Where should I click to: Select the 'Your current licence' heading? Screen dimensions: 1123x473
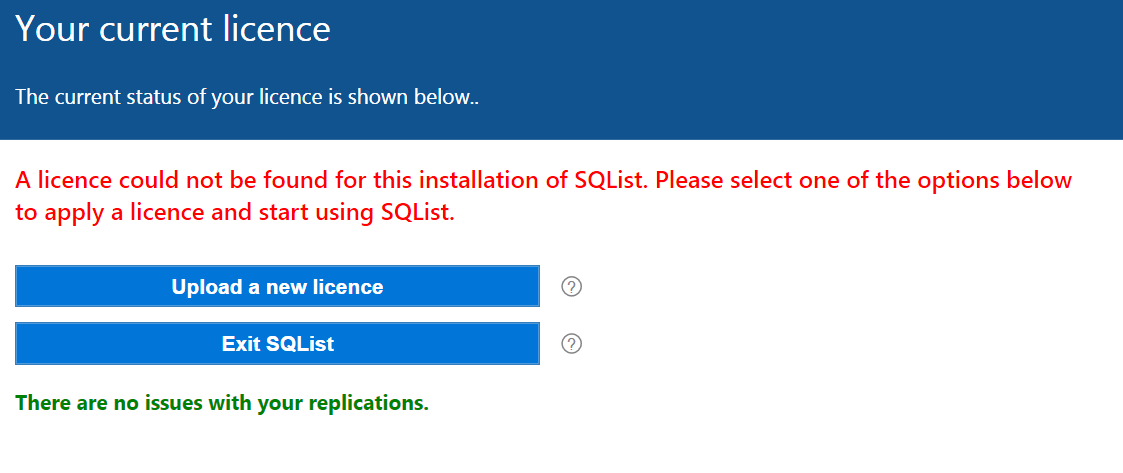(x=173, y=29)
